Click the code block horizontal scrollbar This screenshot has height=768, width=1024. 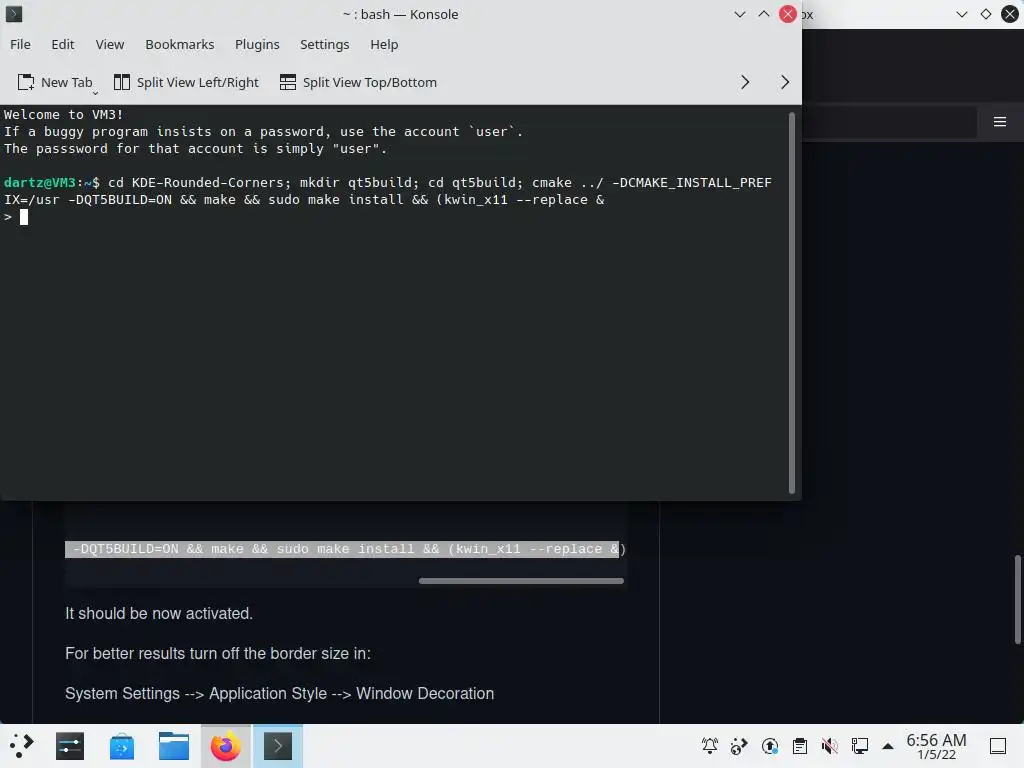click(x=521, y=581)
